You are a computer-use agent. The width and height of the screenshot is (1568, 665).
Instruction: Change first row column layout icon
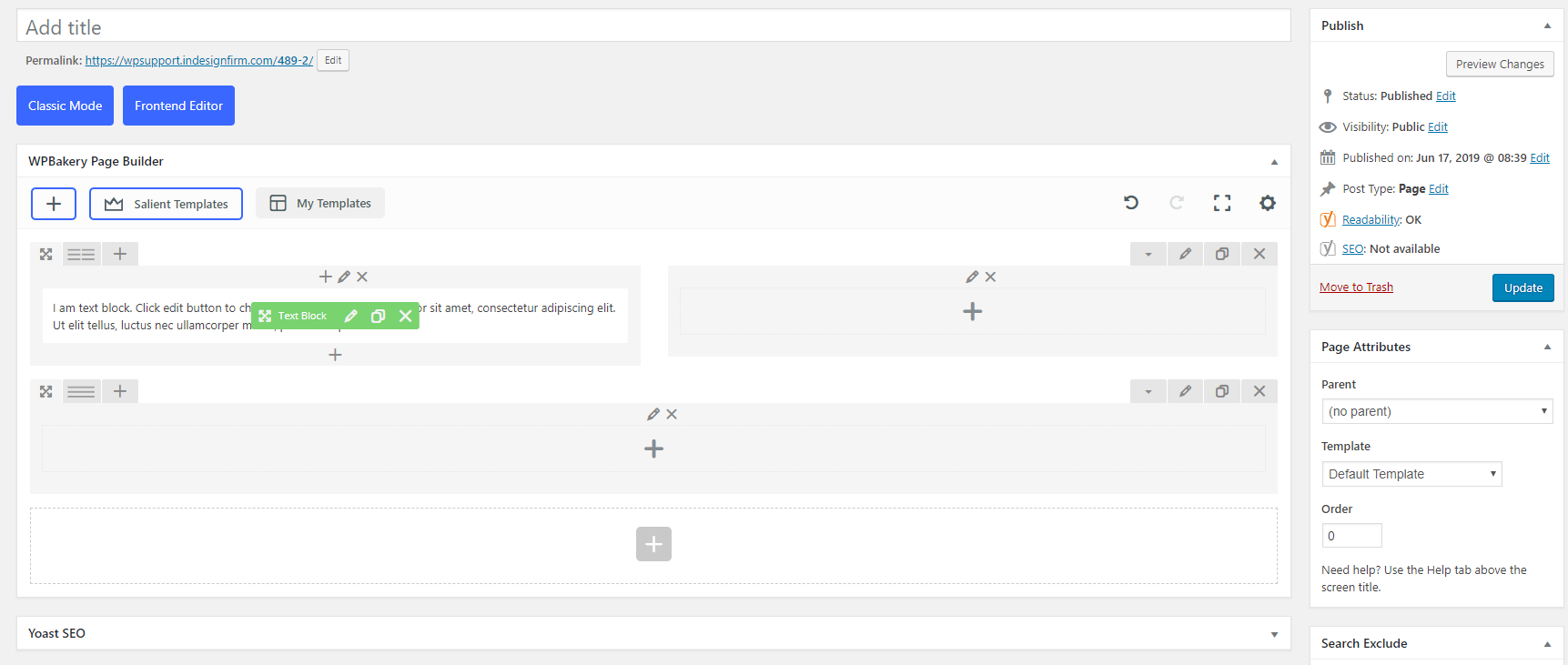[81, 255]
